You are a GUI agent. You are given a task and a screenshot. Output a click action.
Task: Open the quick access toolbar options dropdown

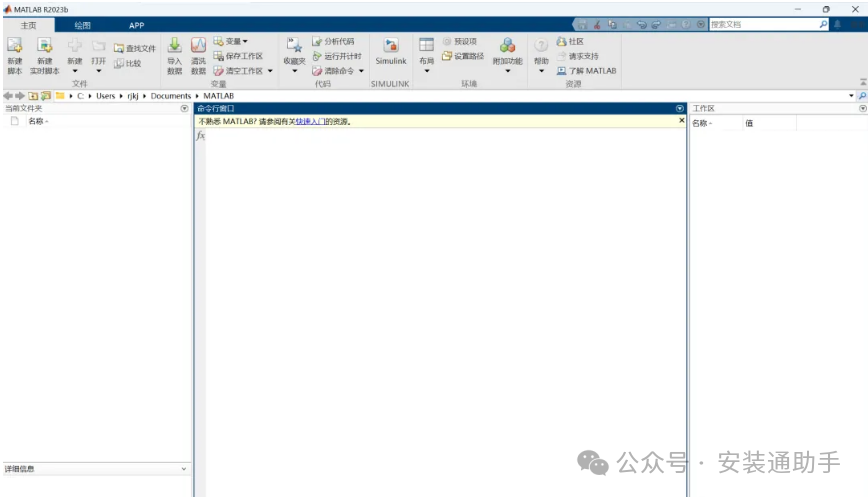click(701, 24)
